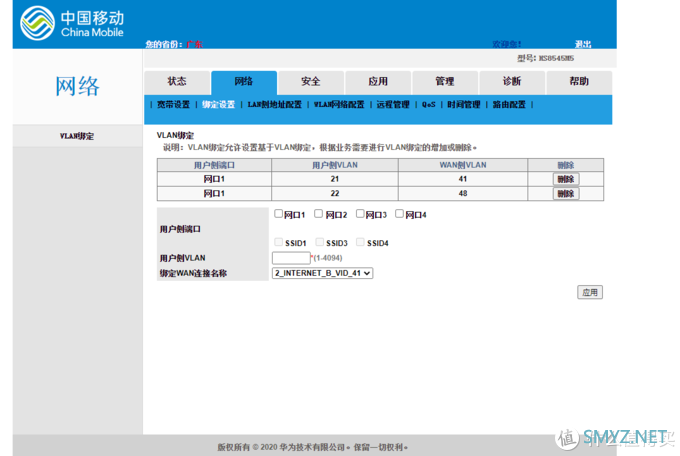Open 远程管理 submenu

[x=393, y=105]
